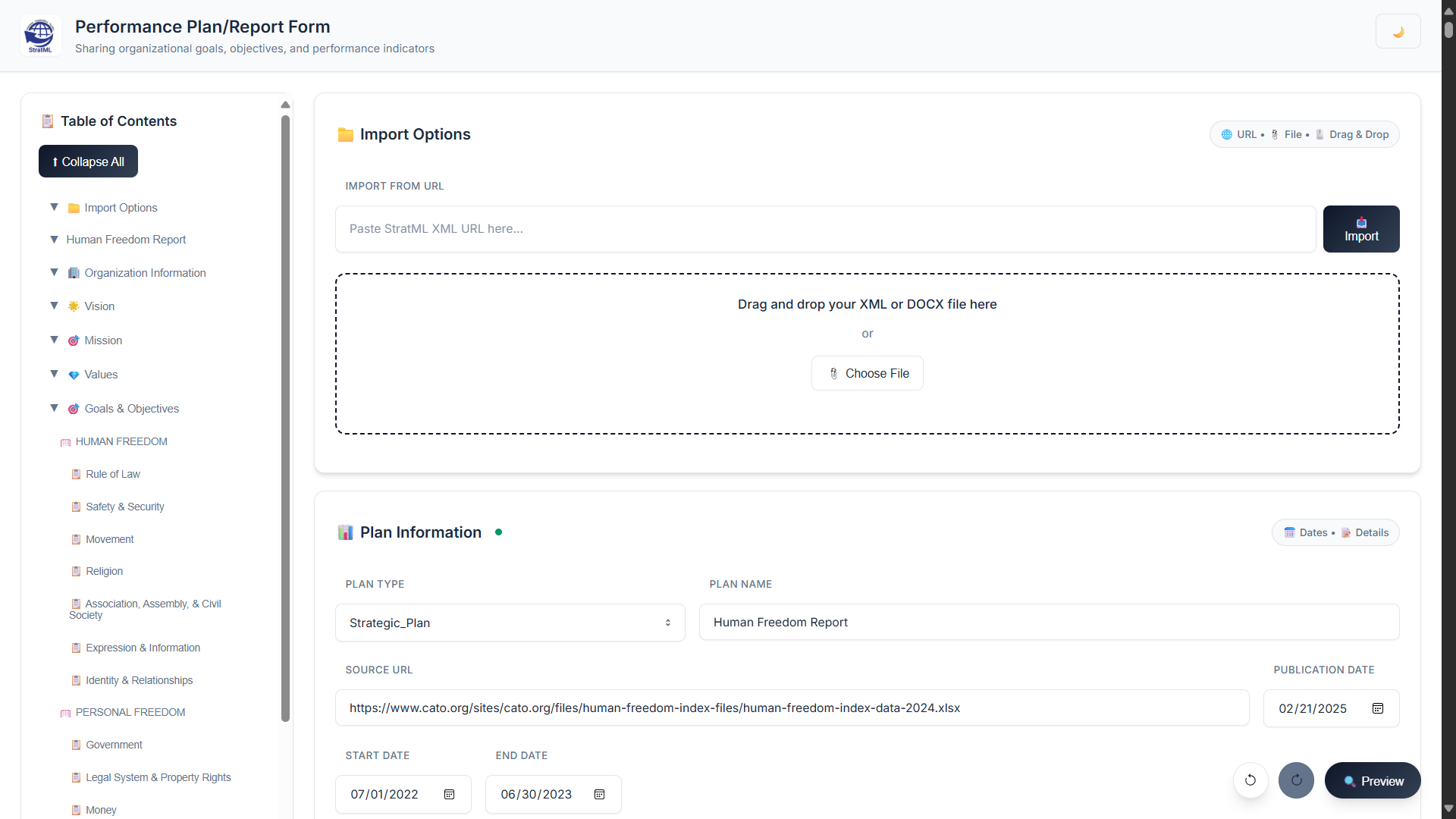This screenshot has width=1456, height=819.
Task: Open the Plan Type dropdown
Action: pyautogui.click(x=510, y=623)
